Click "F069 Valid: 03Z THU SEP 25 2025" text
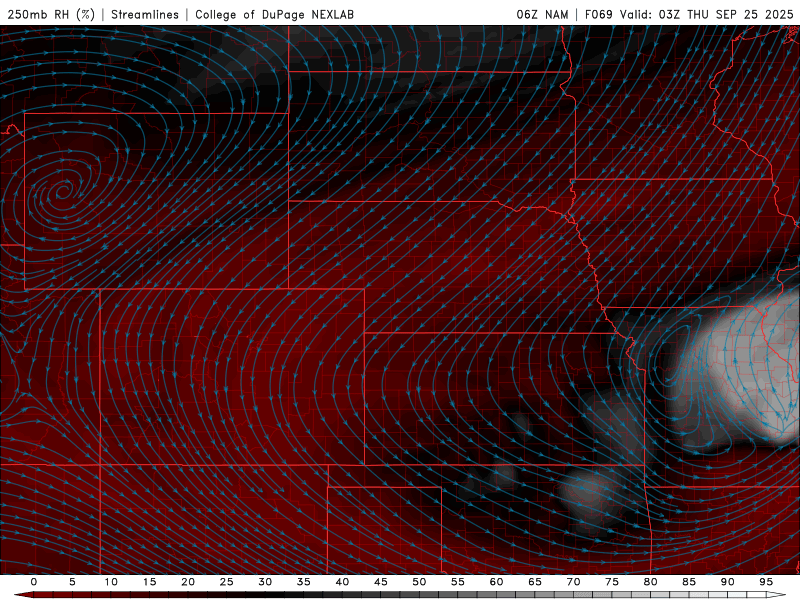The height and width of the screenshot is (600, 800). tap(689, 14)
